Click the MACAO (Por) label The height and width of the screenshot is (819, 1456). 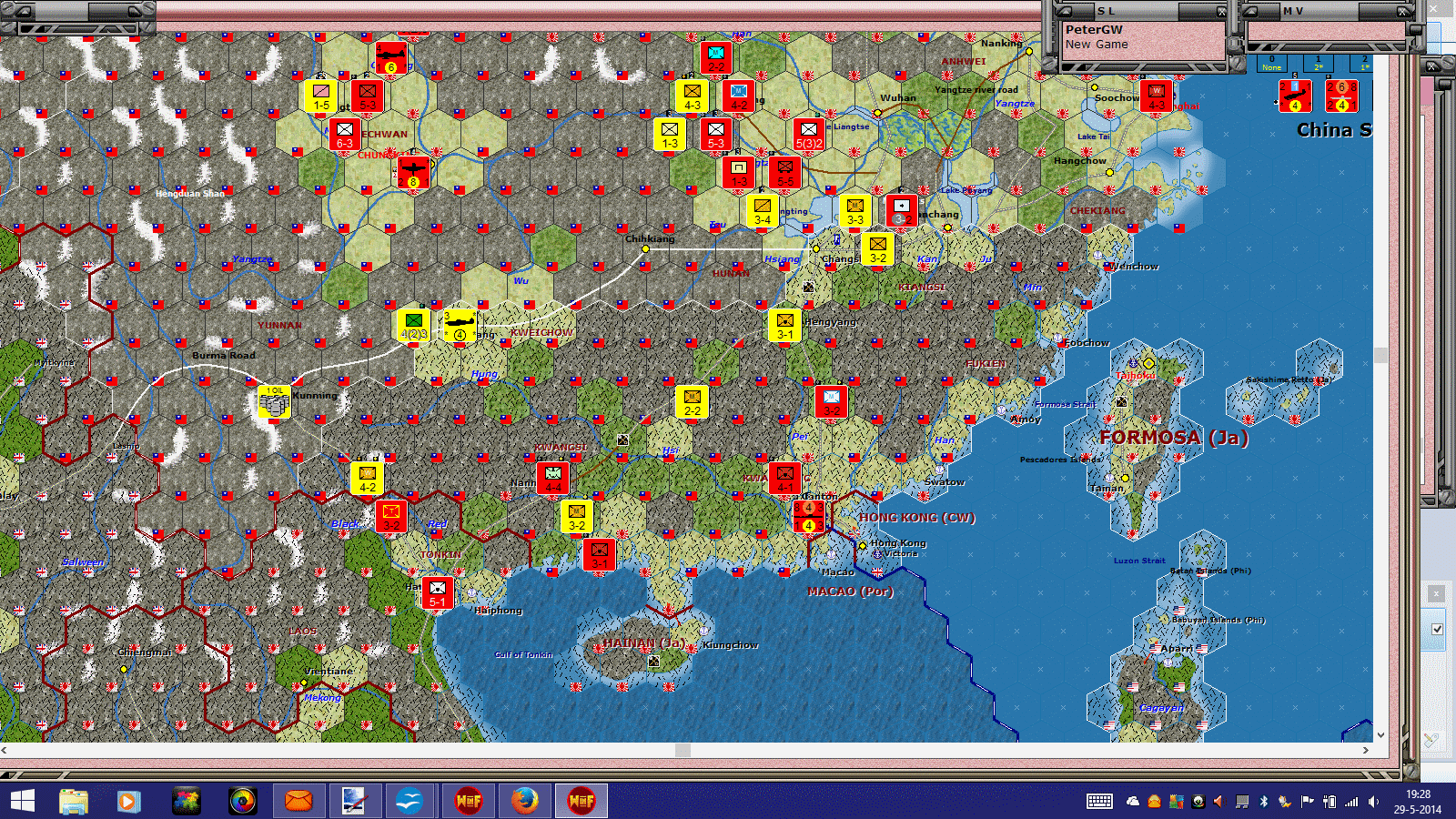click(x=850, y=591)
